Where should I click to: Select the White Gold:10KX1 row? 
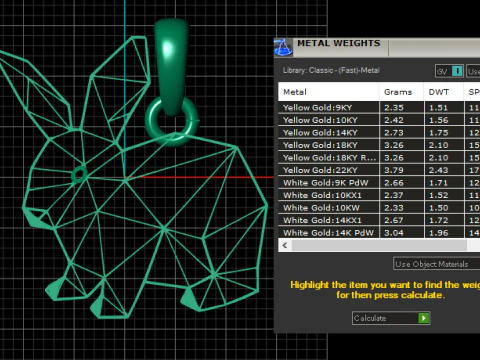[x=379, y=195]
